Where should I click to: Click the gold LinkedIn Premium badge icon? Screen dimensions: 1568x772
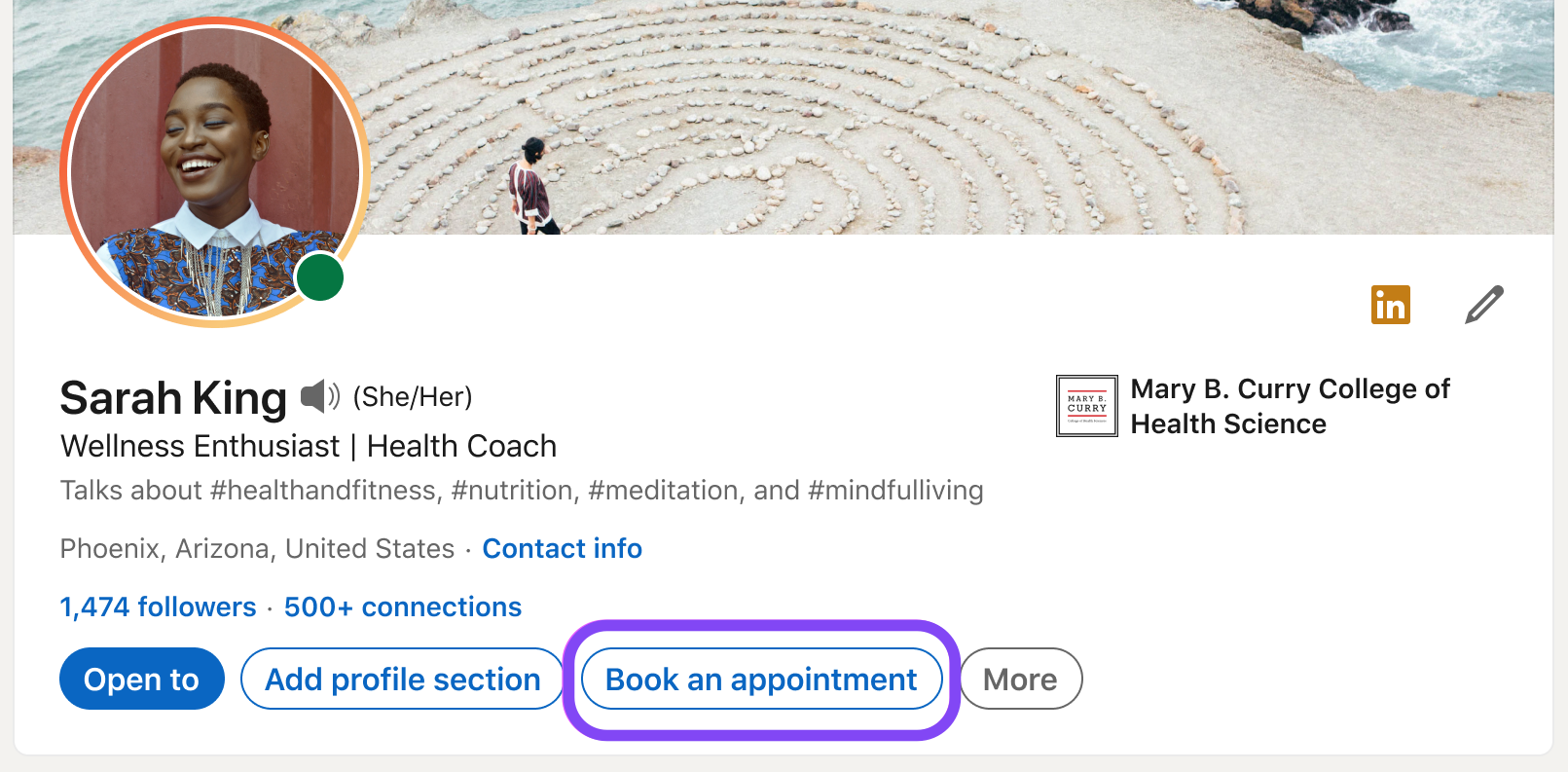point(1390,305)
